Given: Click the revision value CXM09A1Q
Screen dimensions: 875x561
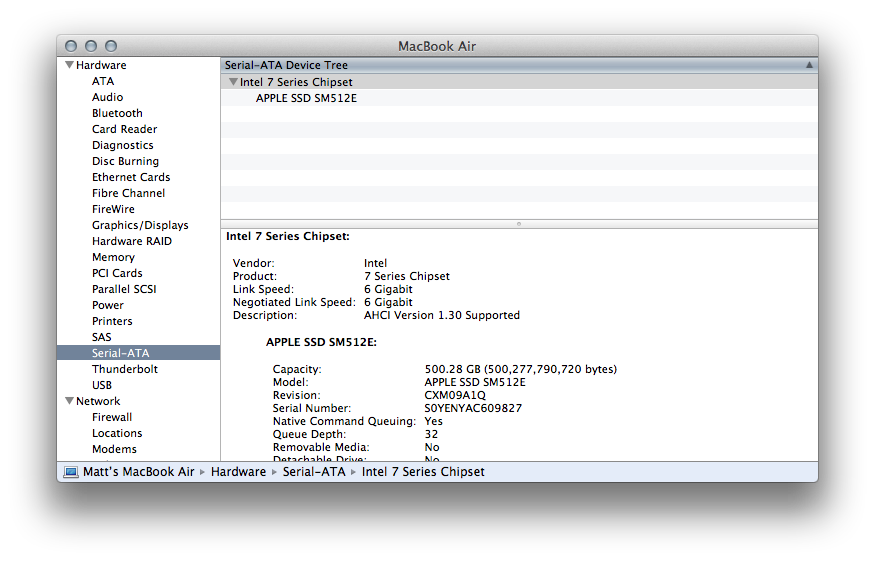Looking at the screenshot, I should coord(455,395).
